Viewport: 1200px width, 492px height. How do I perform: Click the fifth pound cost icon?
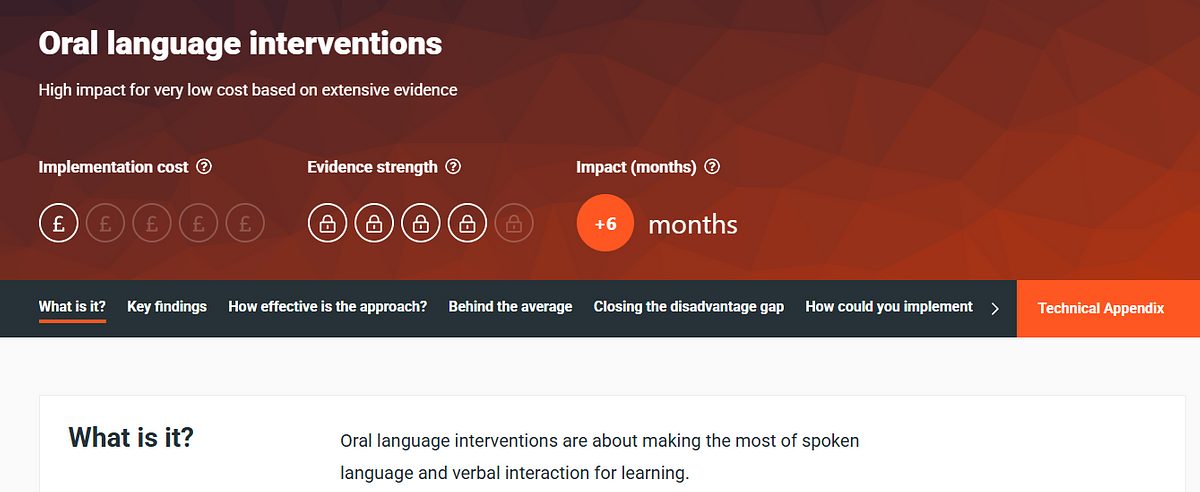pyautogui.click(x=245, y=224)
